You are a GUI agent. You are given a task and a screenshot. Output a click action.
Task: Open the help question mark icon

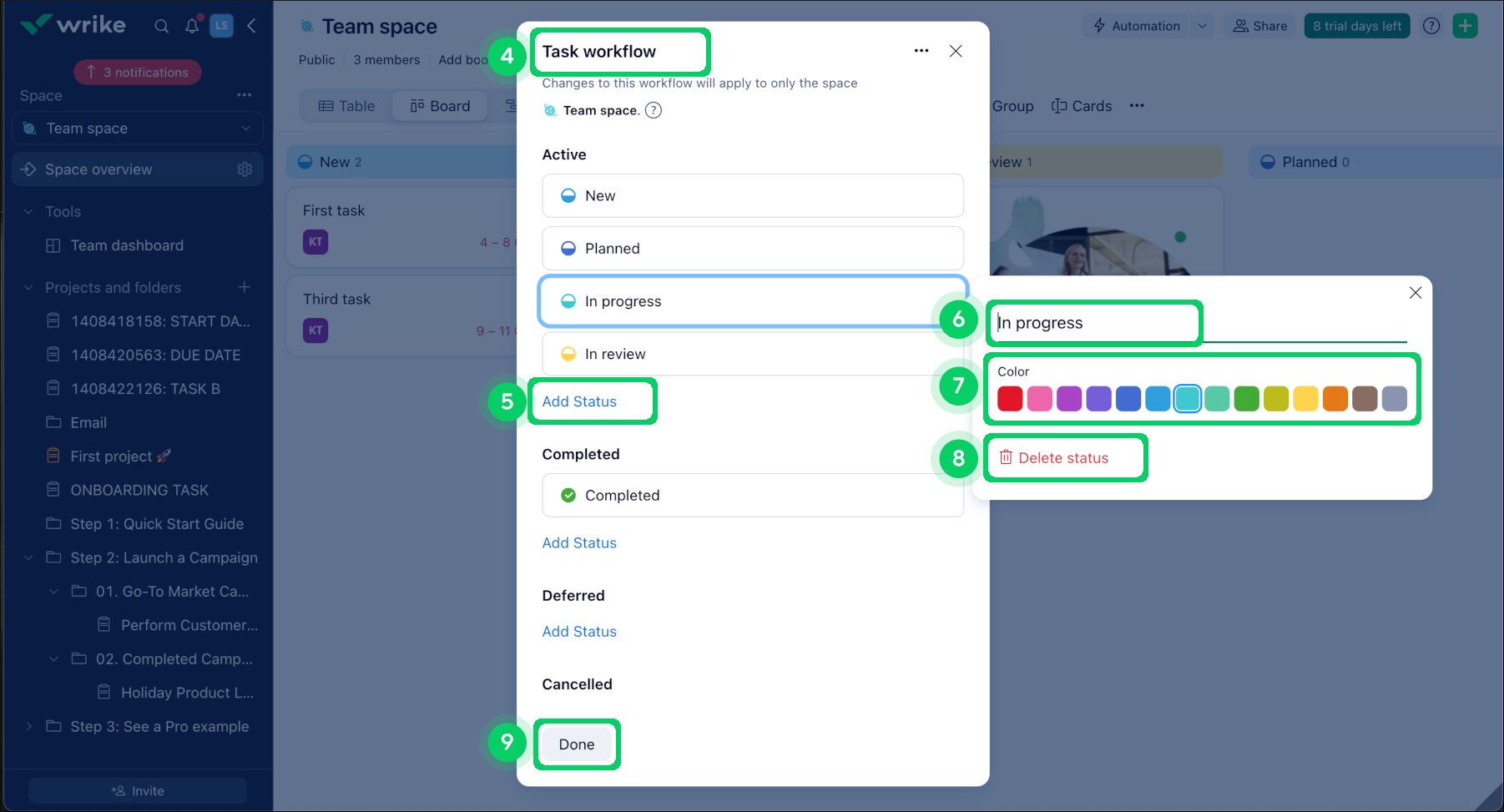click(1431, 26)
